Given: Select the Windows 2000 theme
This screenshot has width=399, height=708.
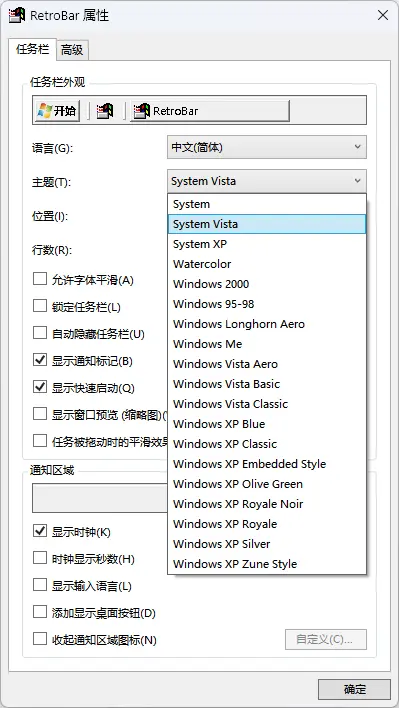Looking at the screenshot, I should coord(267,284).
